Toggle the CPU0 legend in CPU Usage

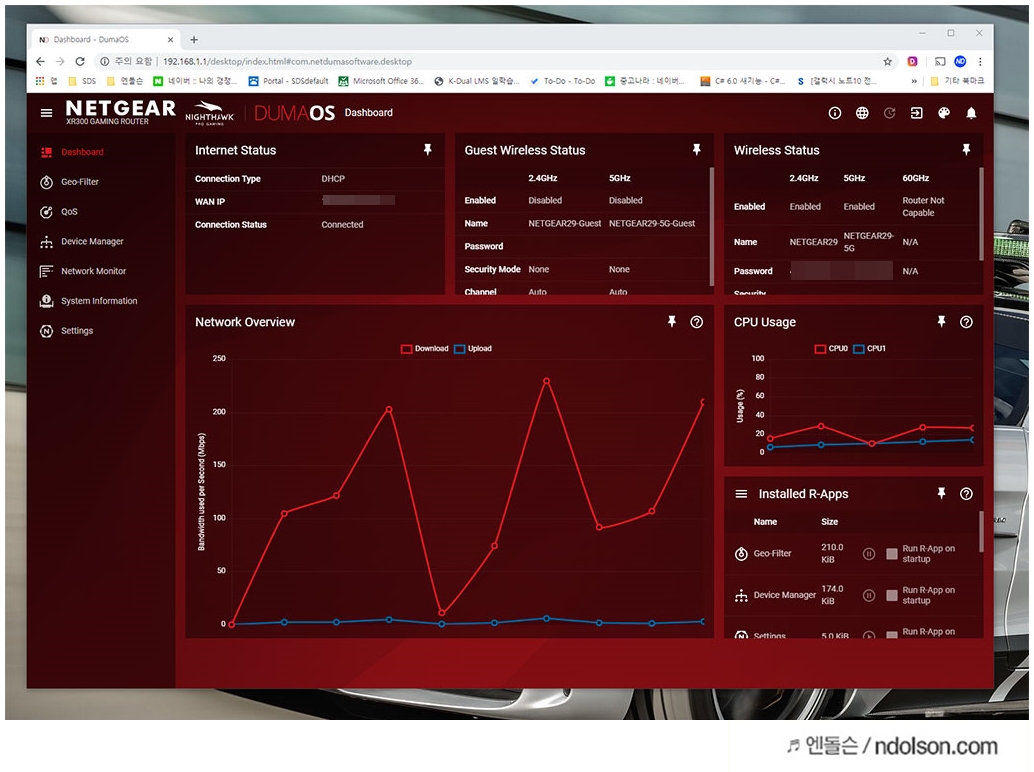(x=831, y=349)
